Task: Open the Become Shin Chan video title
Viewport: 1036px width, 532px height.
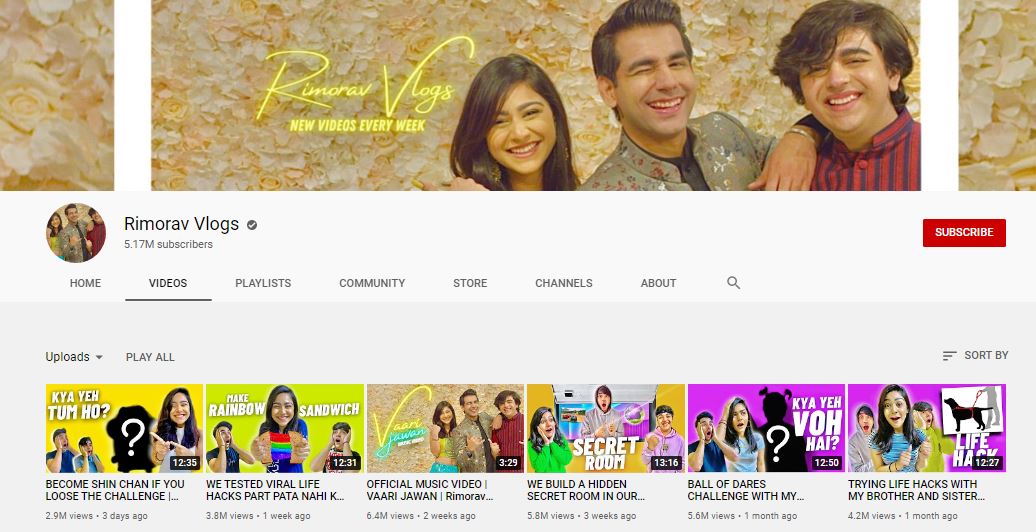Action: pos(115,490)
